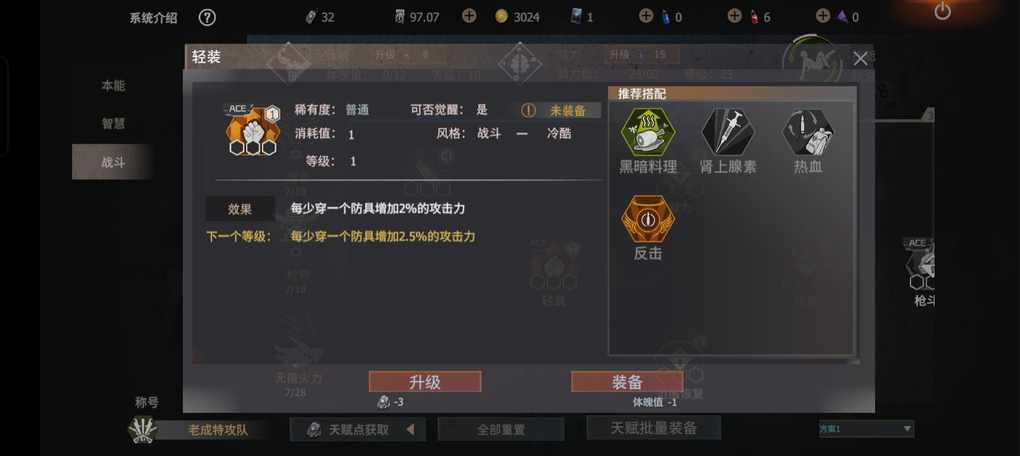The image size is (1020, 456).
Task: Switch to the 本能 tab
Action: 113,86
